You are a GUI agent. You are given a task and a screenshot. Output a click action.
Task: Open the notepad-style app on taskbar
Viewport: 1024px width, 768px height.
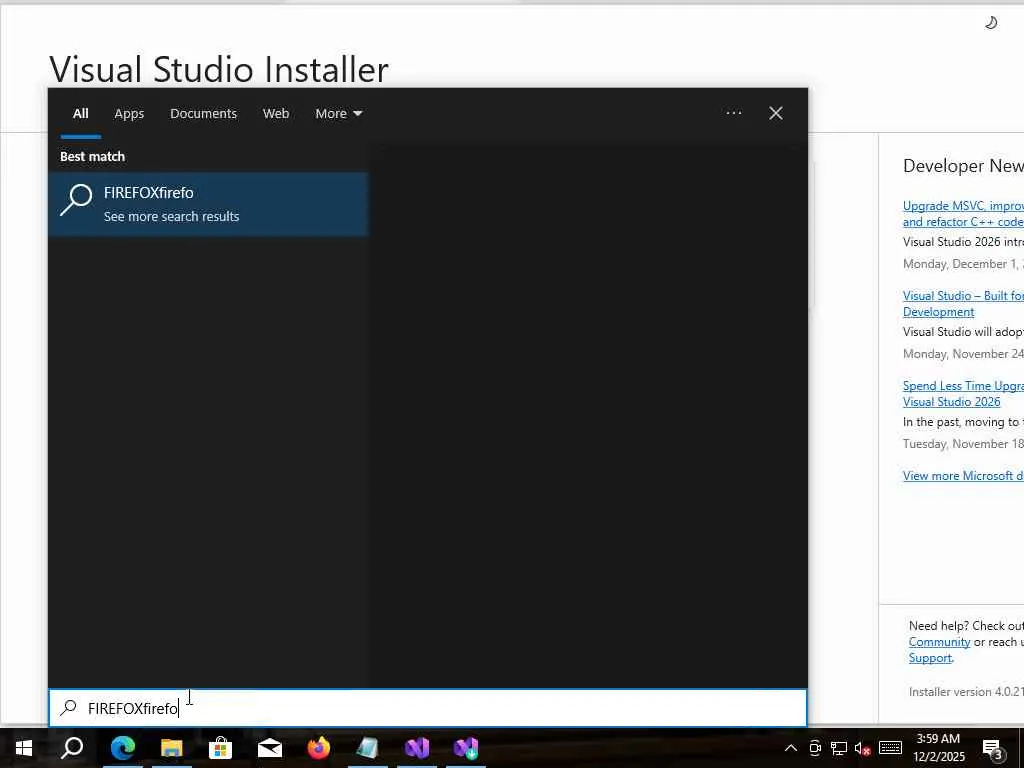click(x=368, y=748)
